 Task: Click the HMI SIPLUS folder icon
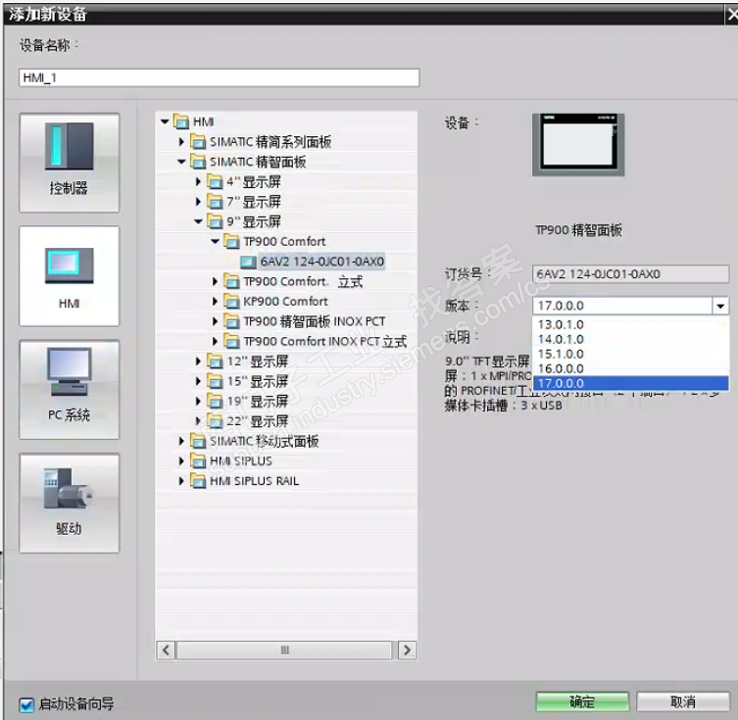coord(198,461)
